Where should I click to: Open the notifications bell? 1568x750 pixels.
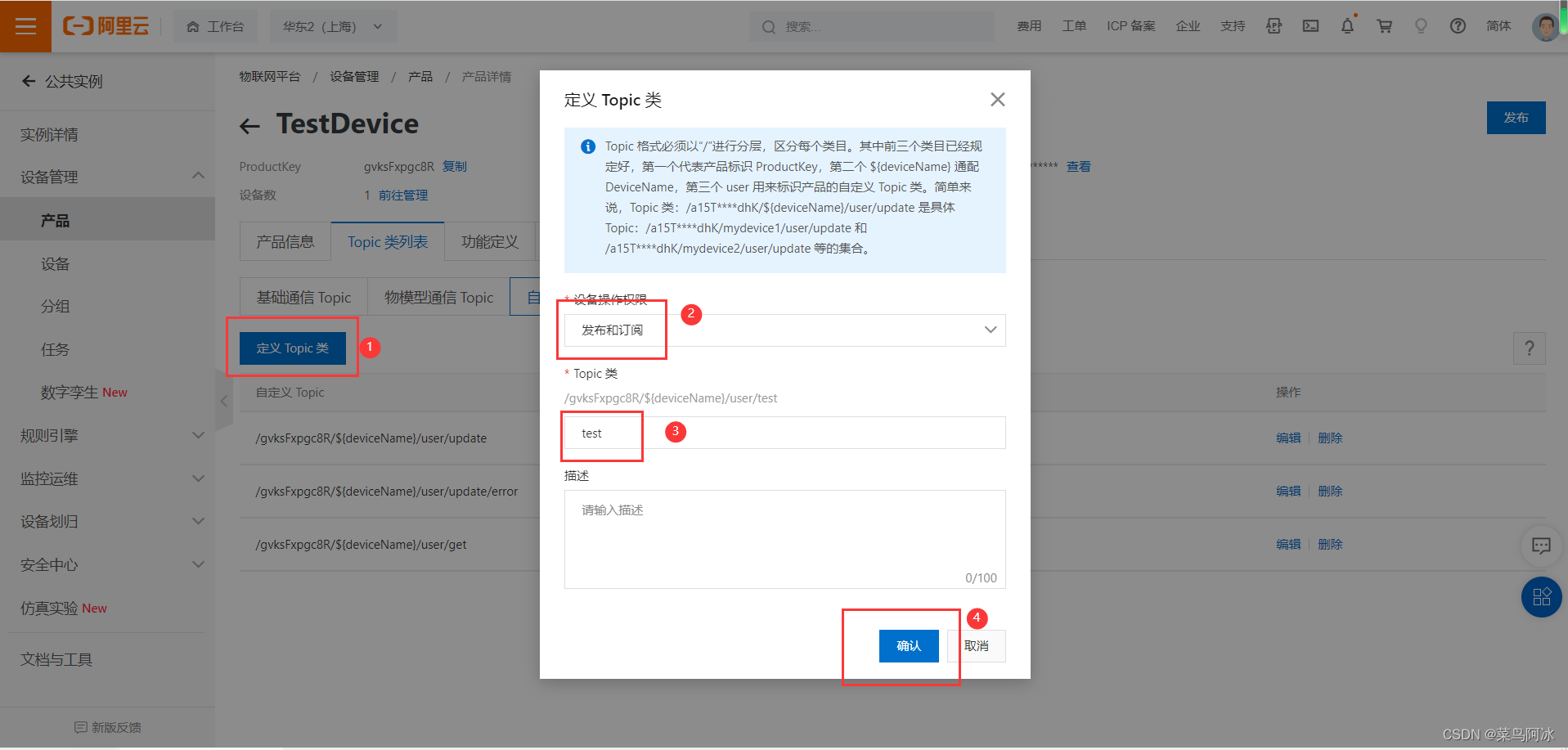[x=1347, y=25]
